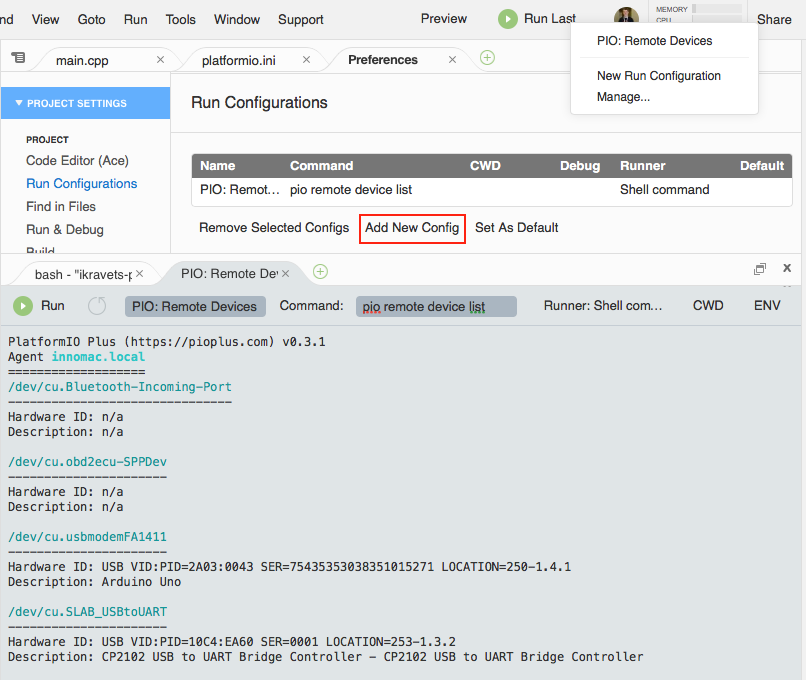Open the Tools menu
806x680 pixels.
click(x=180, y=20)
